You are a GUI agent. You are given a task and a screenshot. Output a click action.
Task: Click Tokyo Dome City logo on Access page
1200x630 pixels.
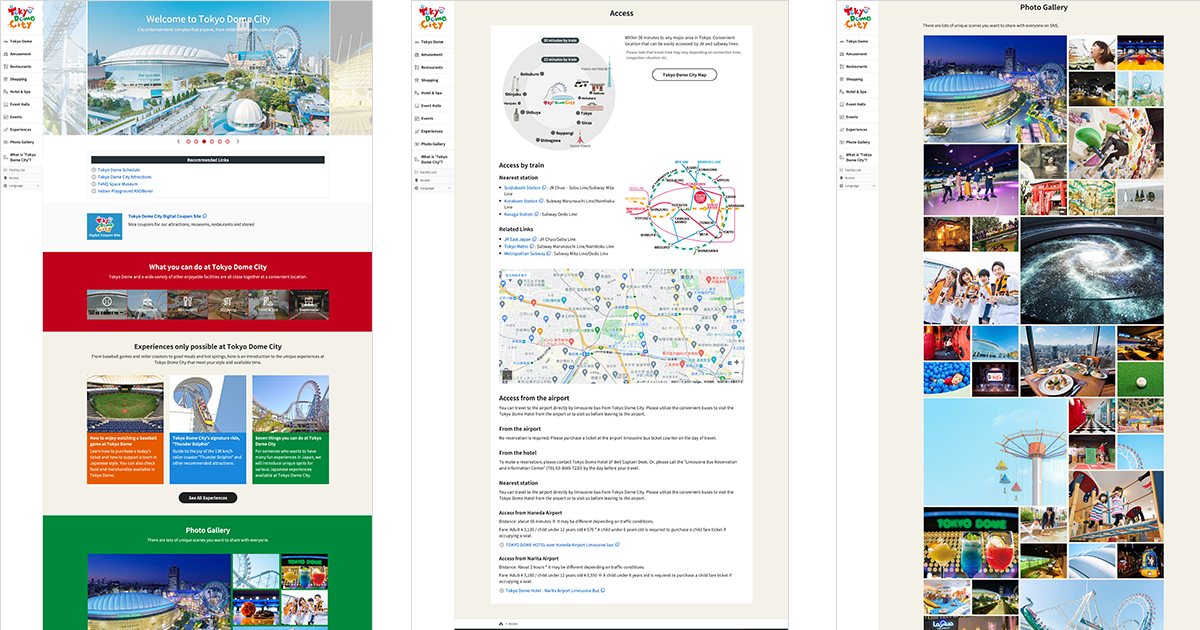[x=432, y=17]
